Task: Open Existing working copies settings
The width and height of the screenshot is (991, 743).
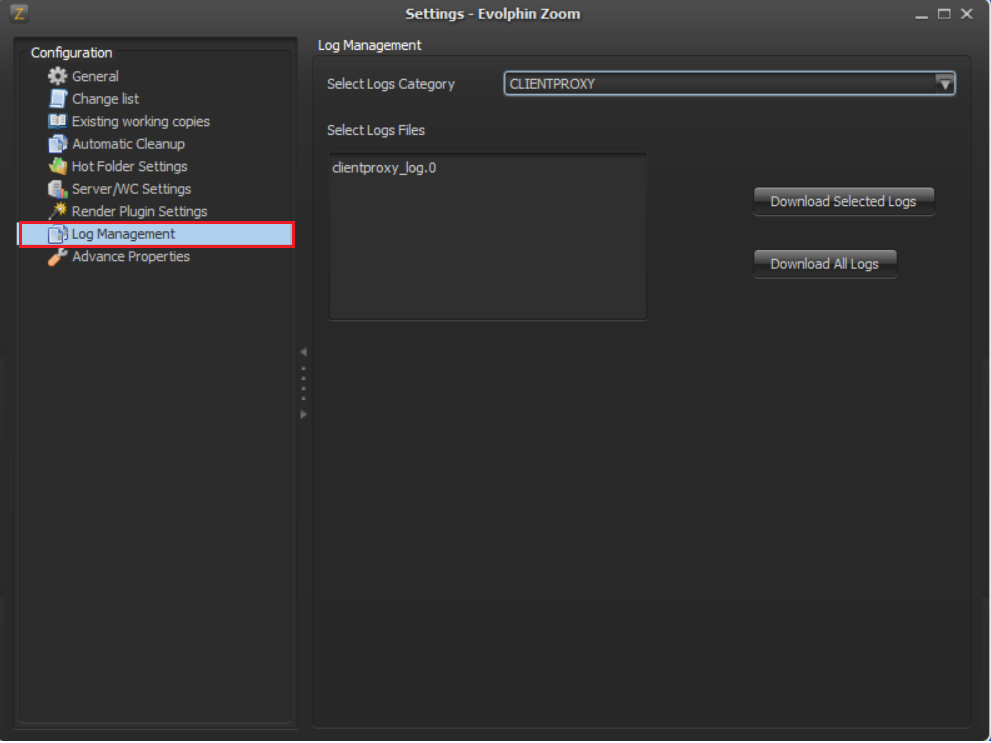Action: [x=141, y=121]
